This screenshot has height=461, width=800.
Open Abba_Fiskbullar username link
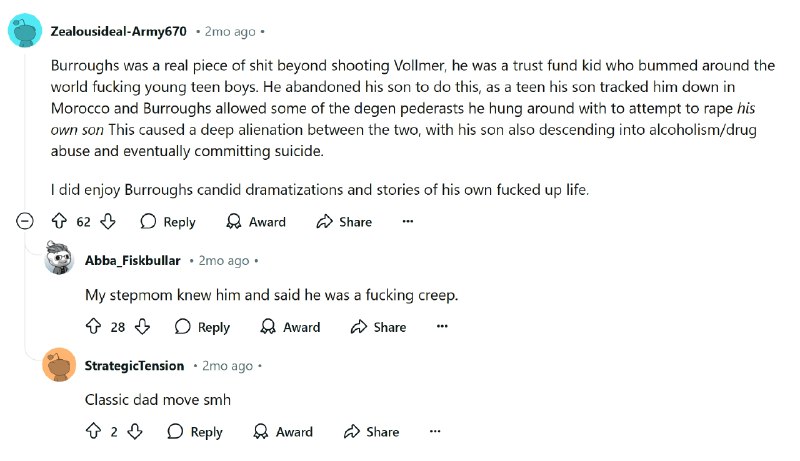(x=133, y=261)
